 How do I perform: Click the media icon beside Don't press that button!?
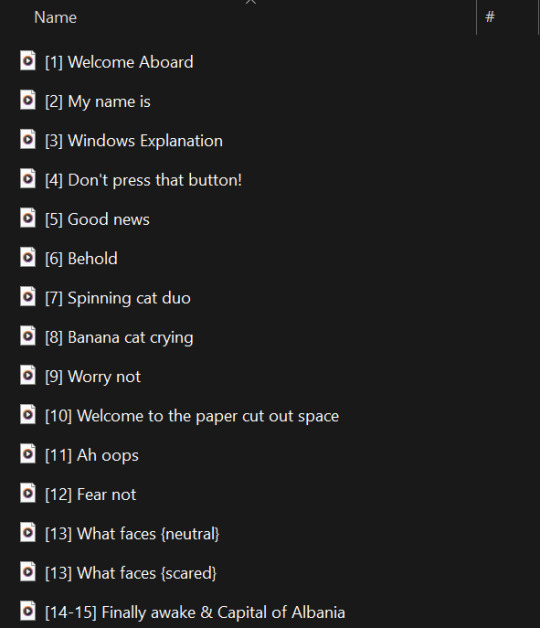[x=28, y=179]
